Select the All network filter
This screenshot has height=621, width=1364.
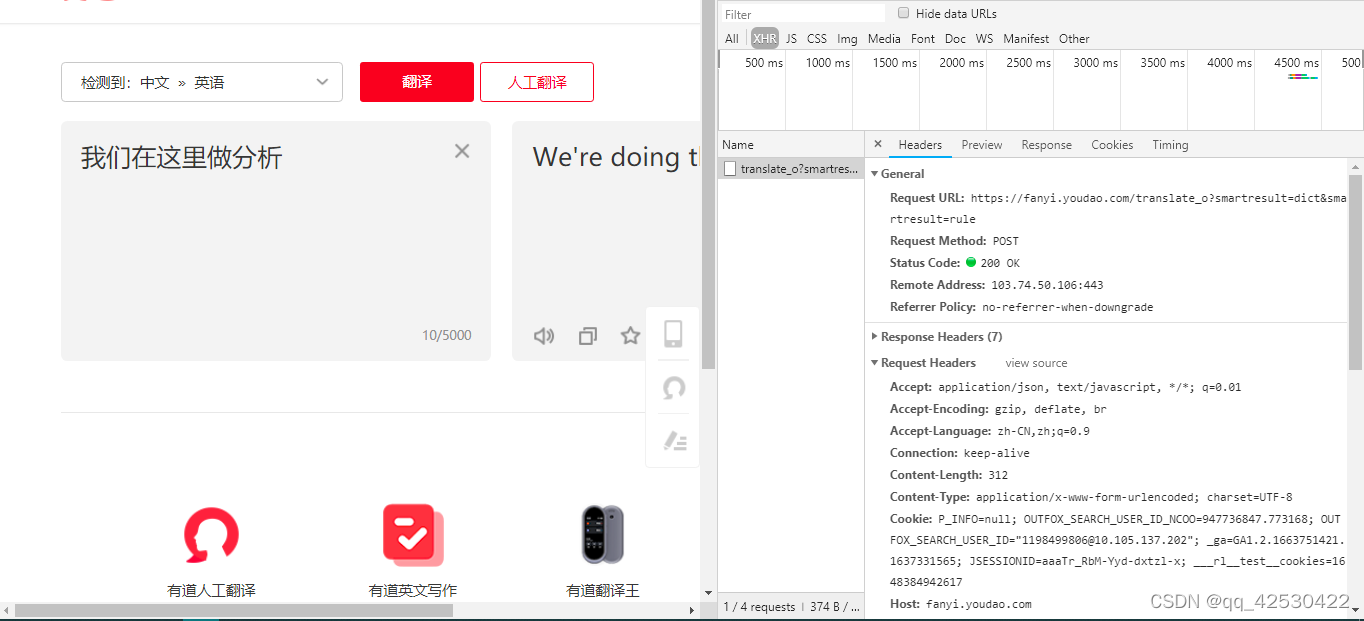732,39
